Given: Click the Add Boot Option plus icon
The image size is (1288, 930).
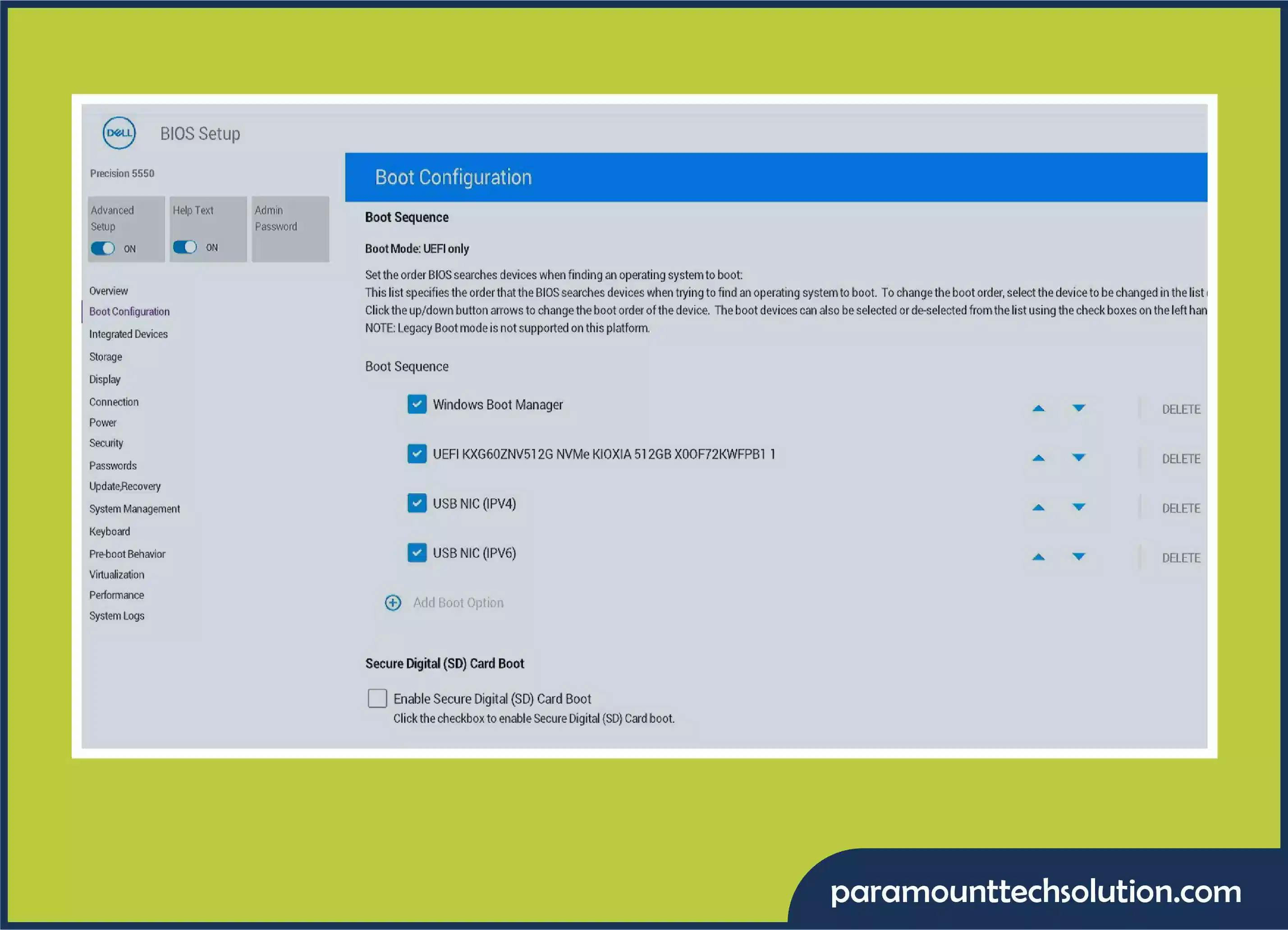Looking at the screenshot, I should click(392, 602).
